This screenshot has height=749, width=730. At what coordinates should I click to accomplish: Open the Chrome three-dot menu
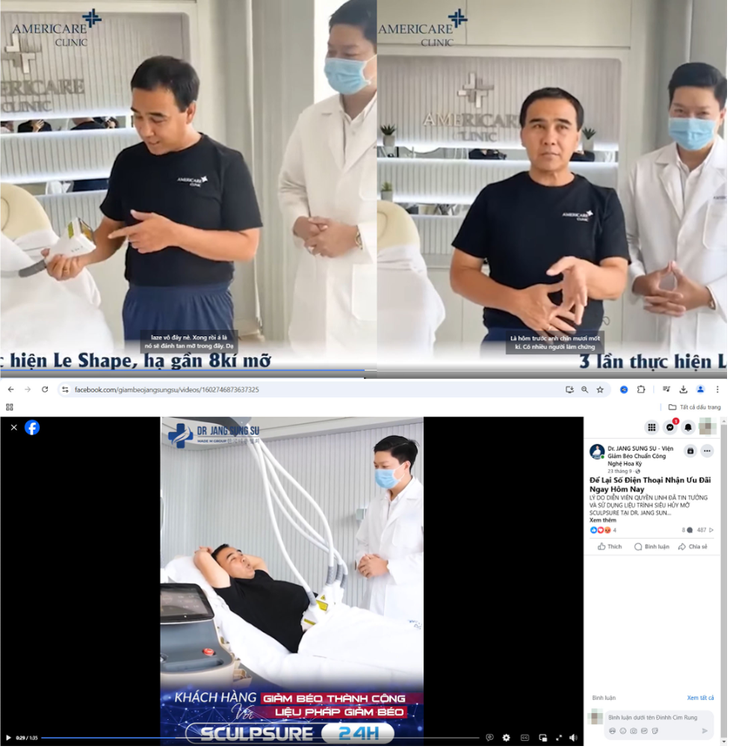click(719, 391)
